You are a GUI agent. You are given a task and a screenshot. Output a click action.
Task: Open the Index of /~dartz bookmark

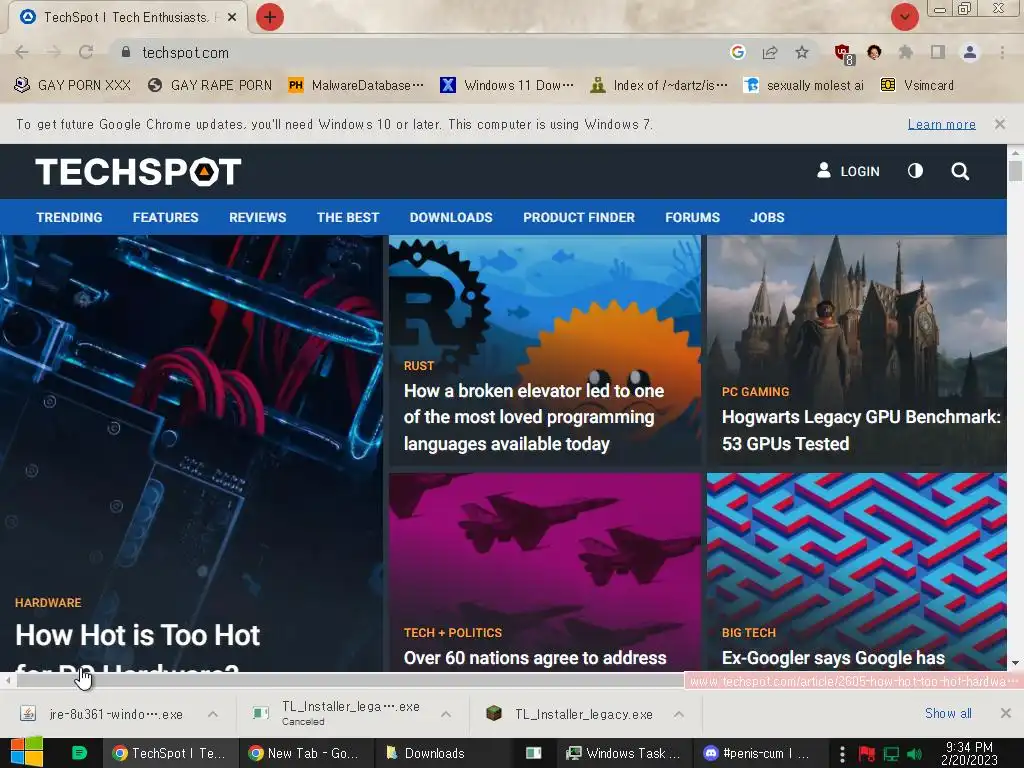point(658,85)
